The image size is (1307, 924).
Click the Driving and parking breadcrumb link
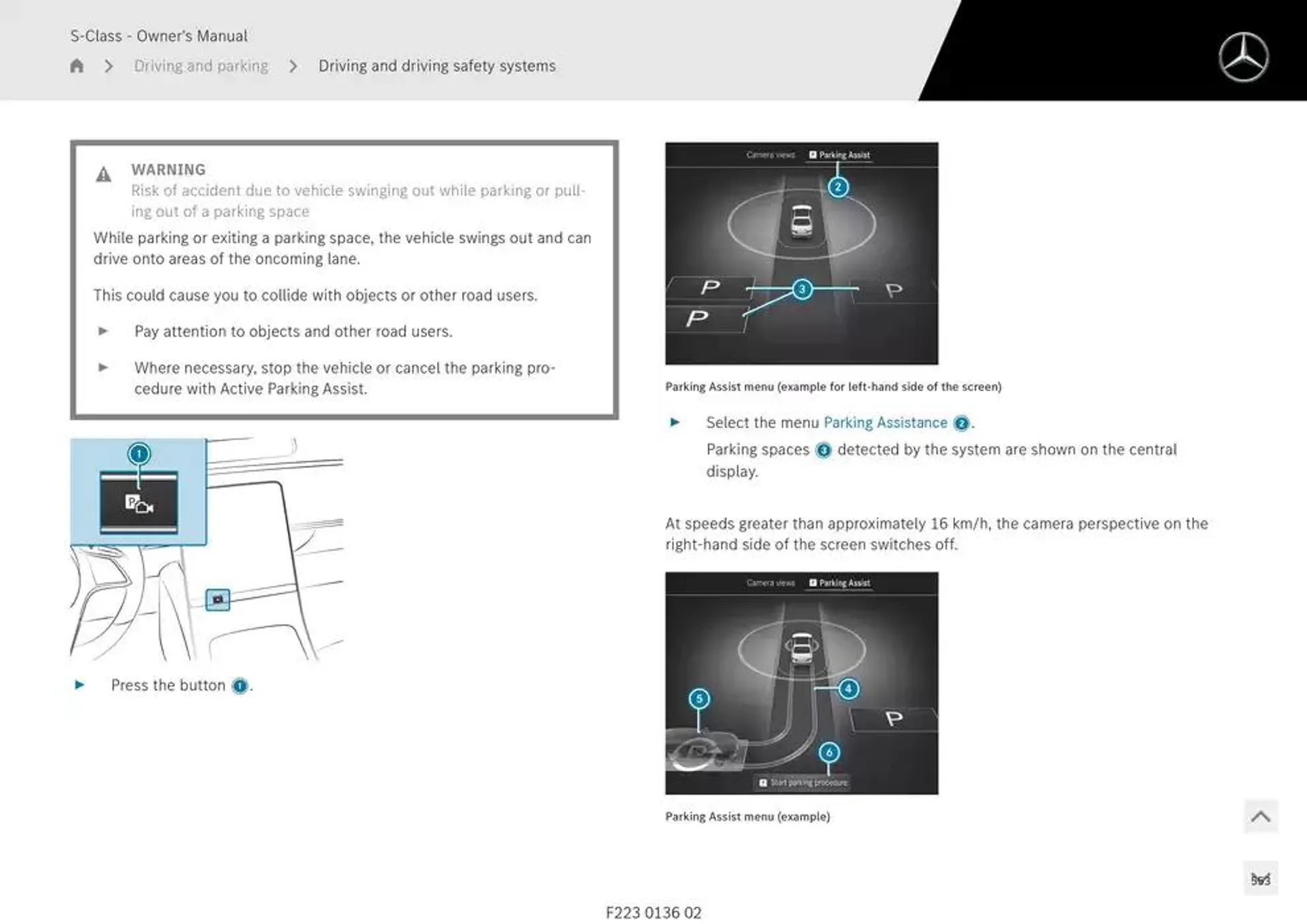pyautogui.click(x=200, y=65)
